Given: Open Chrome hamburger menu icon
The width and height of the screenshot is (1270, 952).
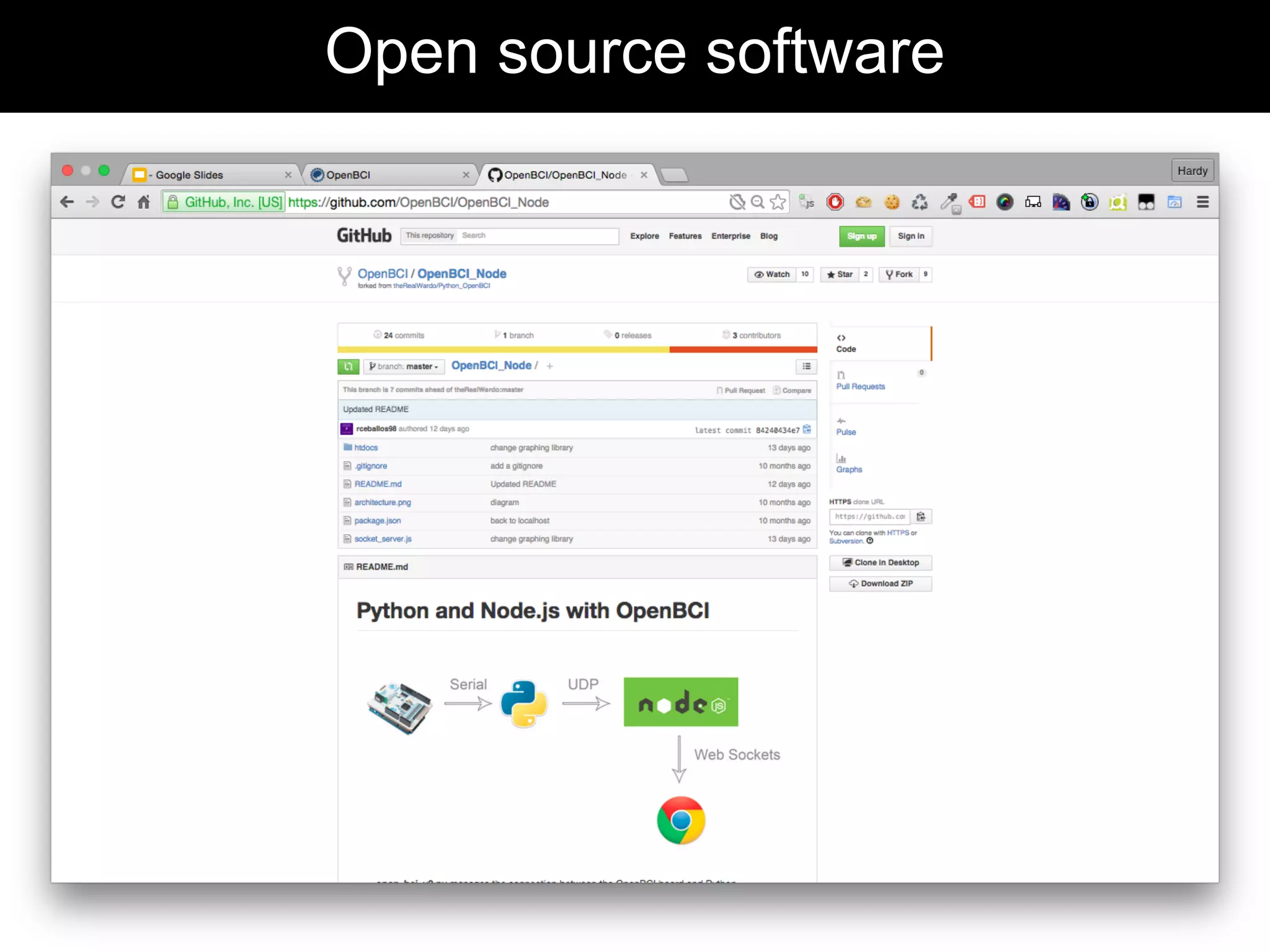Looking at the screenshot, I should pos(1202,202).
